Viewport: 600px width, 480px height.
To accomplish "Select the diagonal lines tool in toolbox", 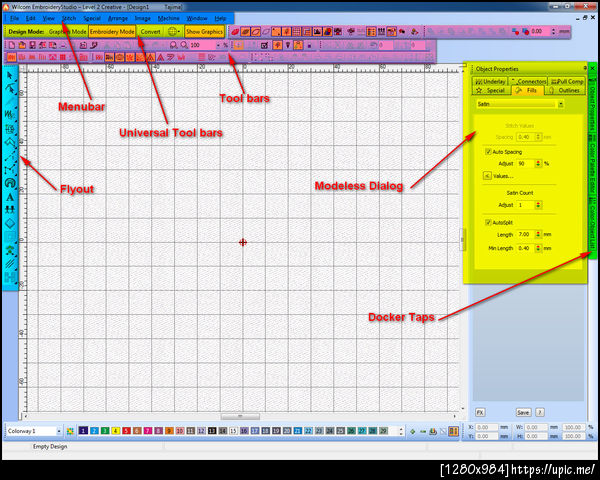I will point(10,263).
